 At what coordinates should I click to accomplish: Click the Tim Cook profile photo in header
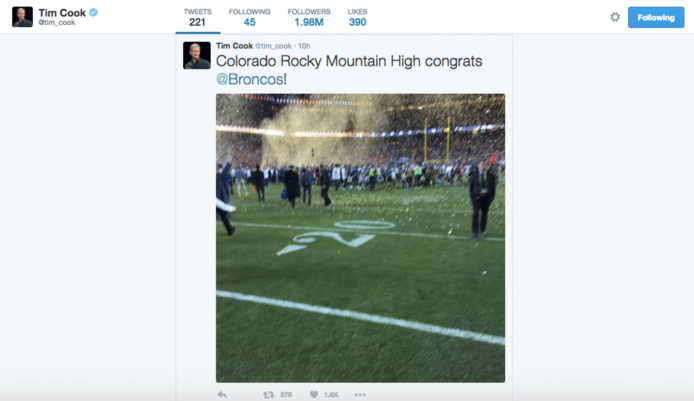tap(22, 17)
